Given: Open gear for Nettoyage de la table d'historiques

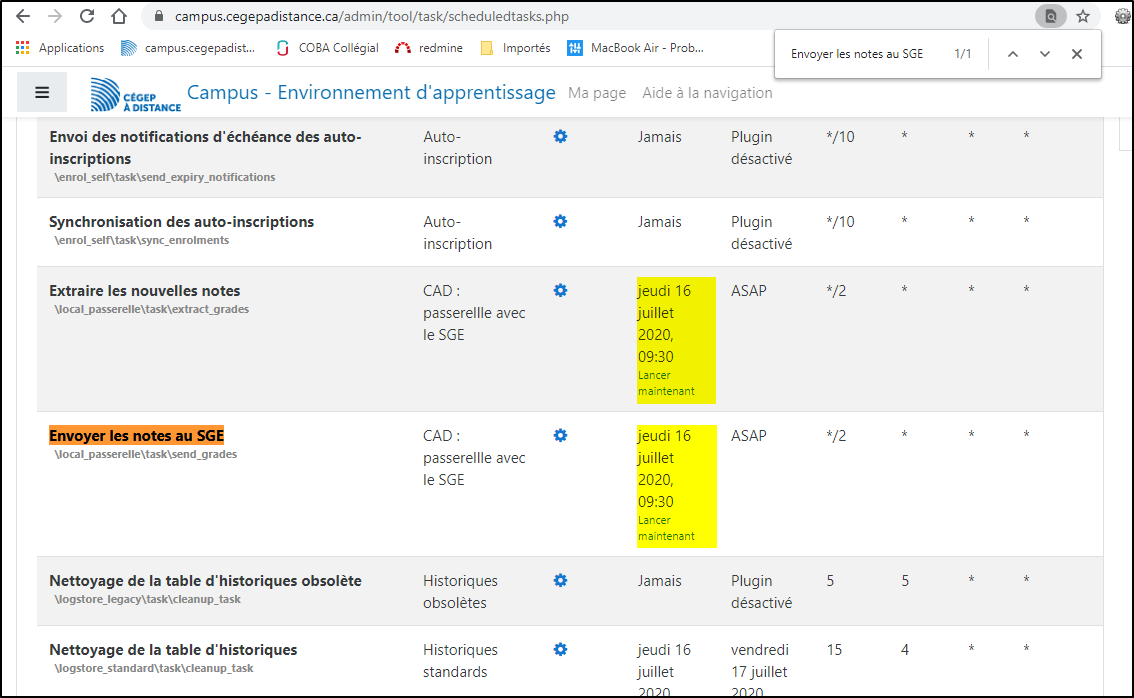Looking at the screenshot, I should [x=560, y=649].
